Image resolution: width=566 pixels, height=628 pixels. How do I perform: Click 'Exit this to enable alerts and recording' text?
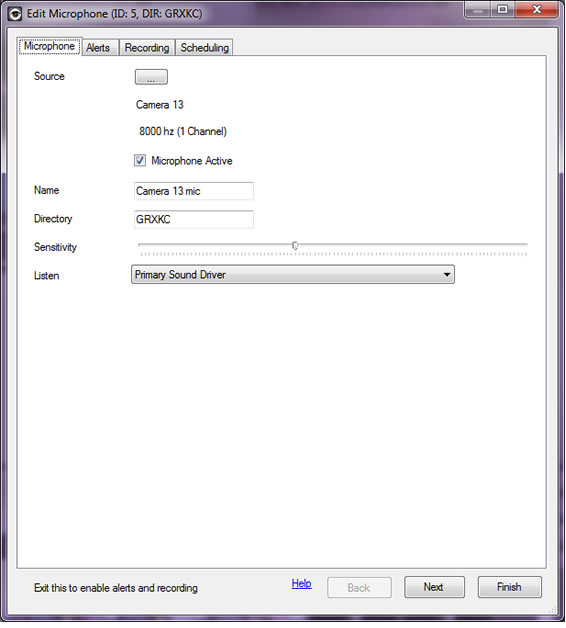pos(116,588)
